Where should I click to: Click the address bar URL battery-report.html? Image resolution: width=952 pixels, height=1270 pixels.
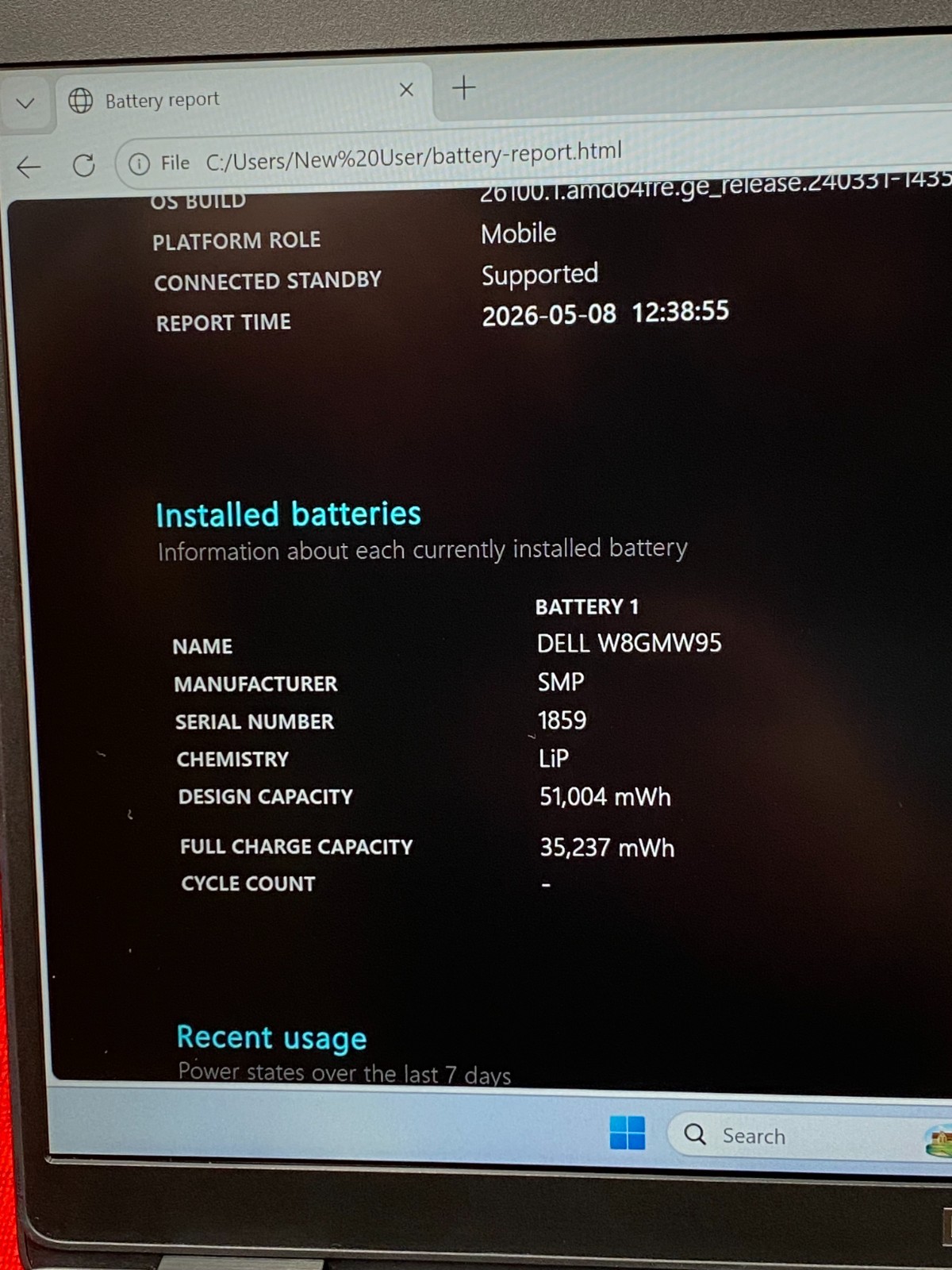point(413,156)
